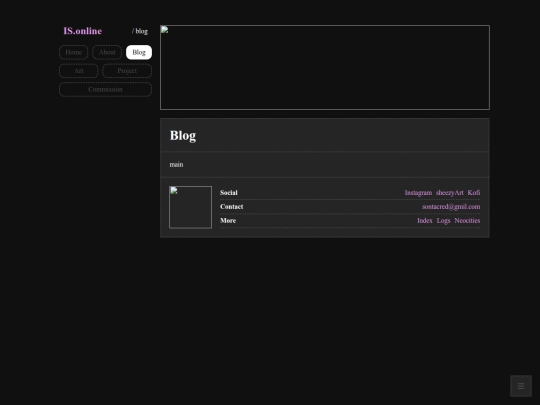Go to the Home page
540x405 pixels.
[x=73, y=52]
